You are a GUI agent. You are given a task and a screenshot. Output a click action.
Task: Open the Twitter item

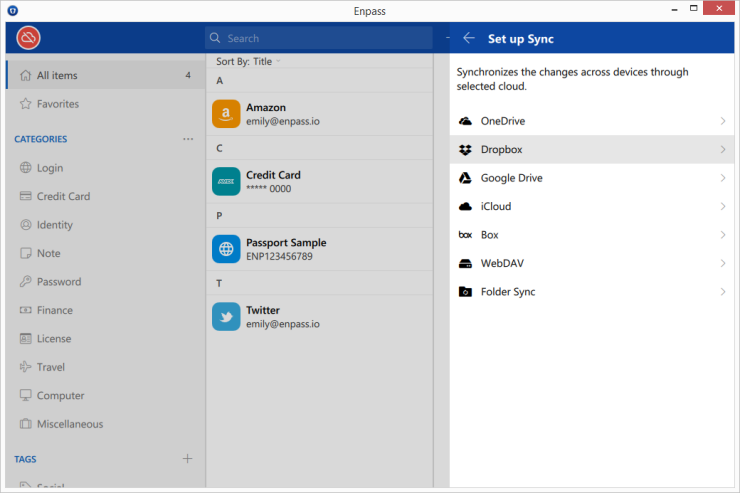(320, 317)
